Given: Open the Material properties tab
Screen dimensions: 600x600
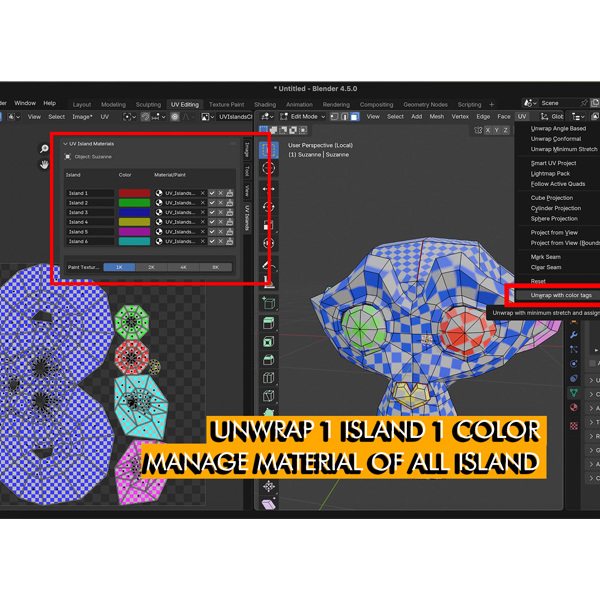Looking at the screenshot, I should (574, 407).
